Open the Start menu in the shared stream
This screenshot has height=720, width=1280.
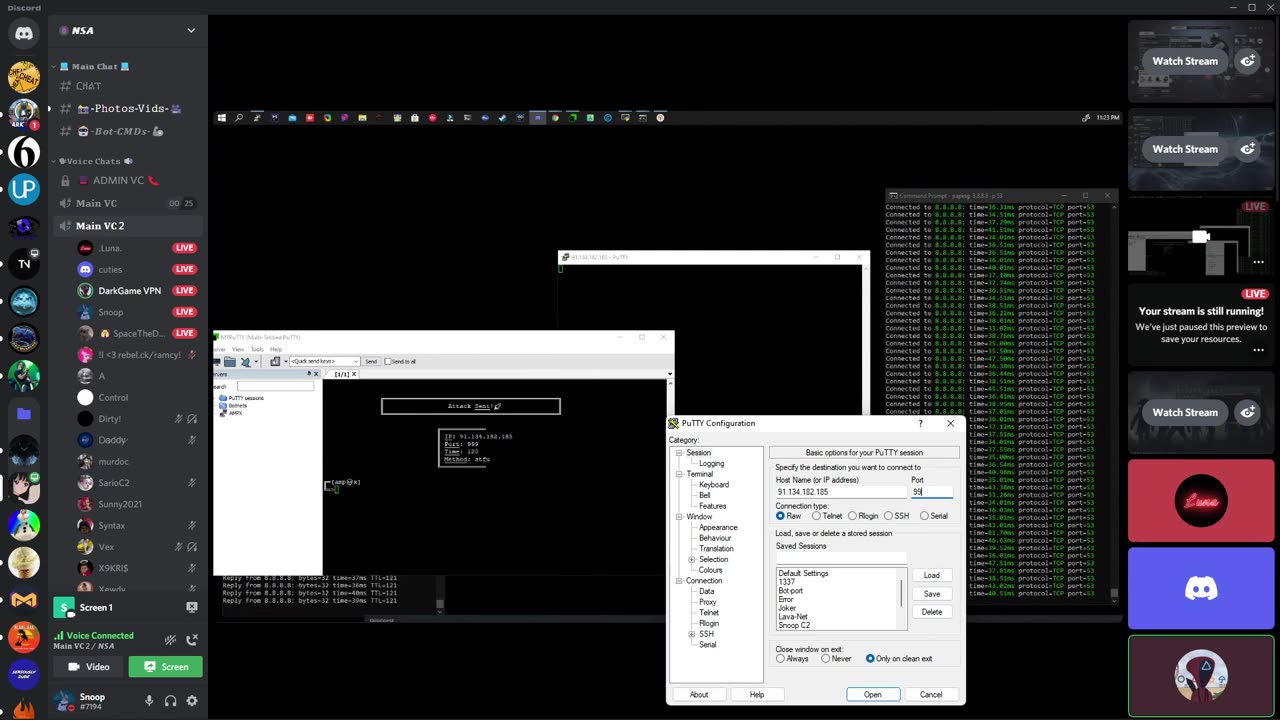(222, 118)
